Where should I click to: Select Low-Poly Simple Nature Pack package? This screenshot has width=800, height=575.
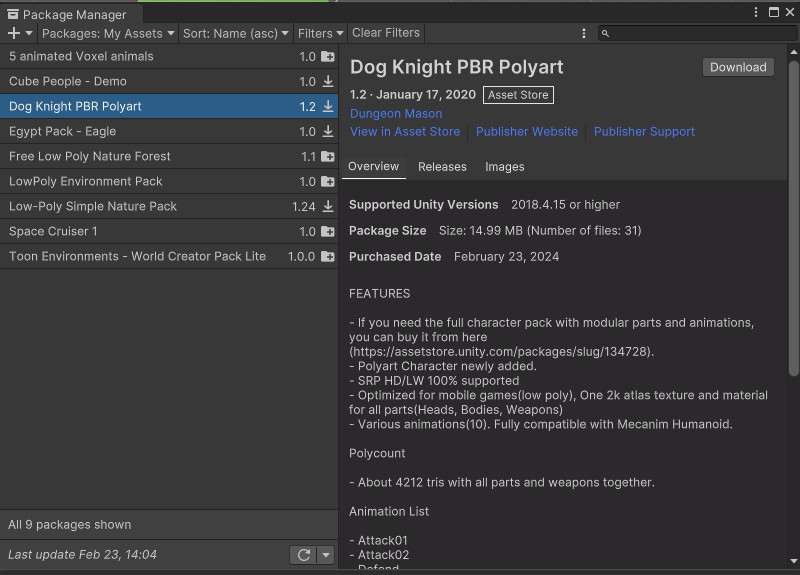pyautogui.click(x=169, y=206)
